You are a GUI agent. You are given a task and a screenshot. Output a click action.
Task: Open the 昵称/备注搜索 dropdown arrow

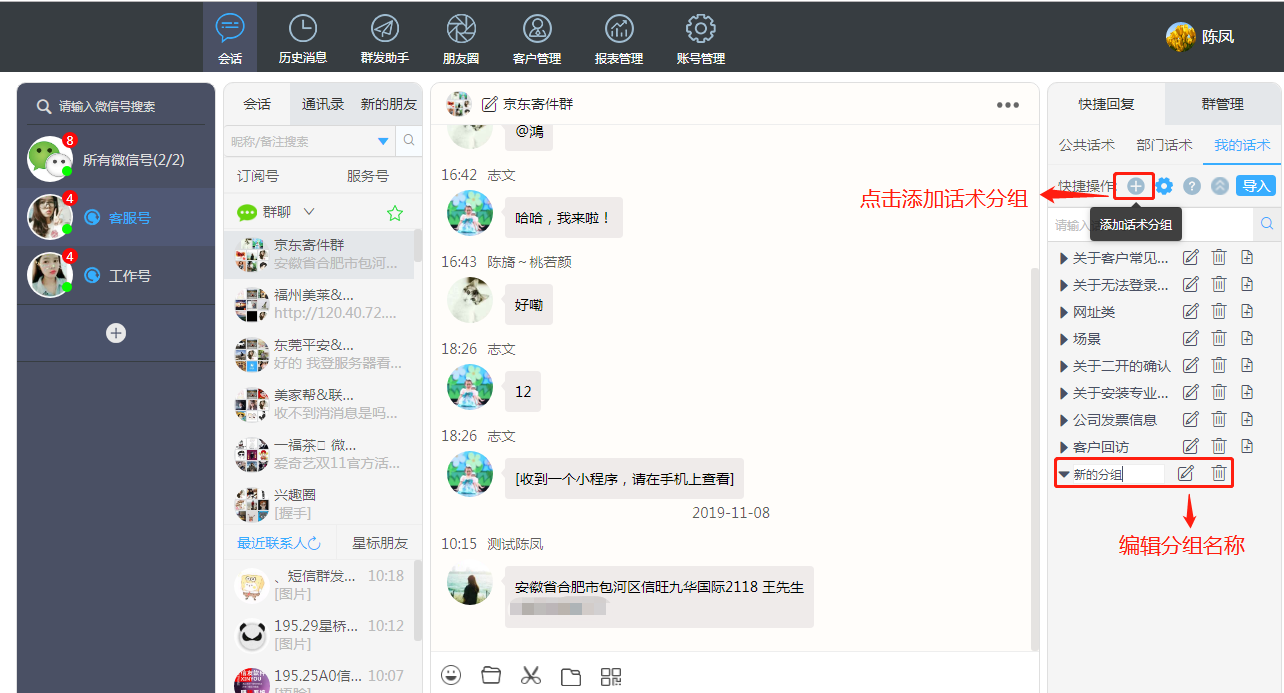(x=383, y=141)
